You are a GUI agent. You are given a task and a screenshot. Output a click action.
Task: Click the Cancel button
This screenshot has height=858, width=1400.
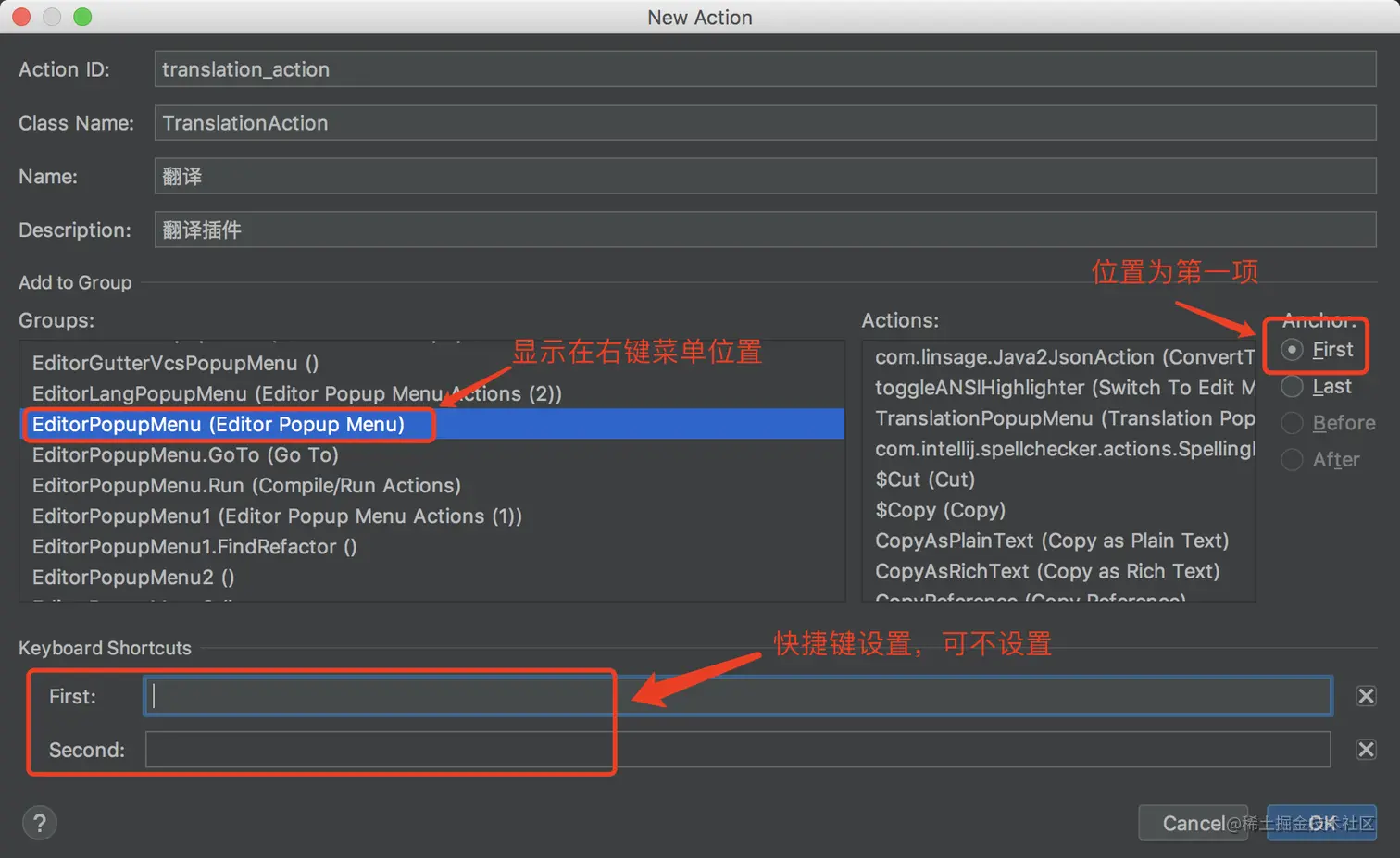tap(1194, 823)
